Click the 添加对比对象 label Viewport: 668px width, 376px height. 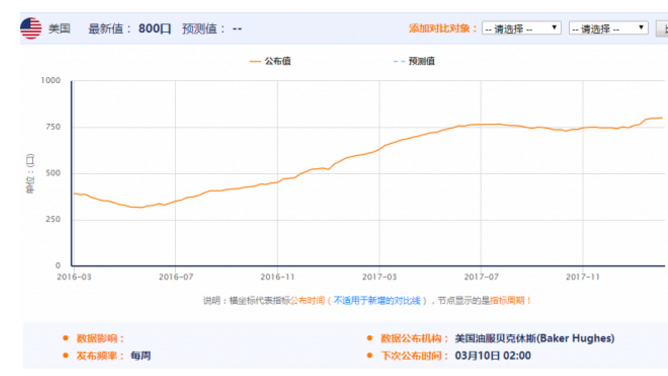pos(442,29)
